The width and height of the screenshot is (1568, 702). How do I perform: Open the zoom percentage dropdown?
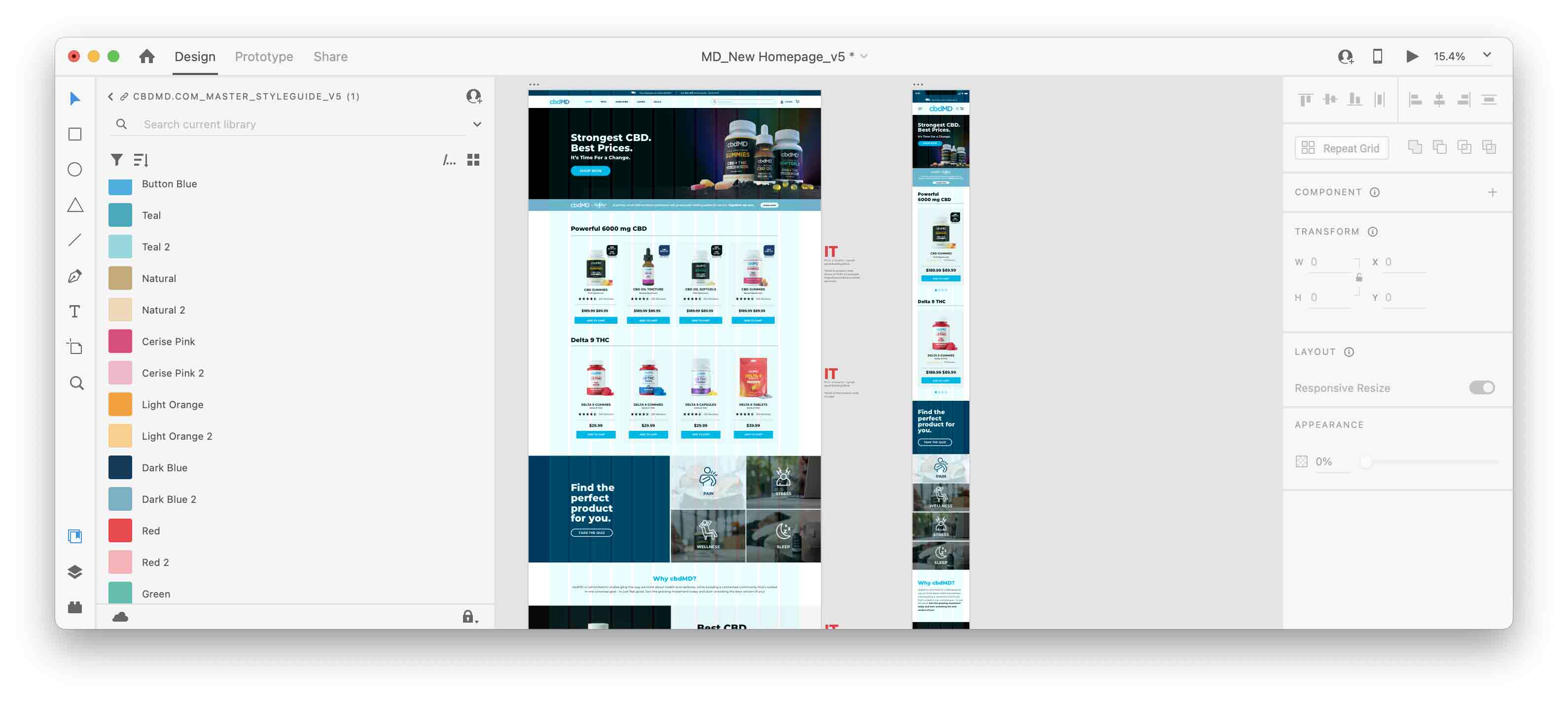point(1487,55)
